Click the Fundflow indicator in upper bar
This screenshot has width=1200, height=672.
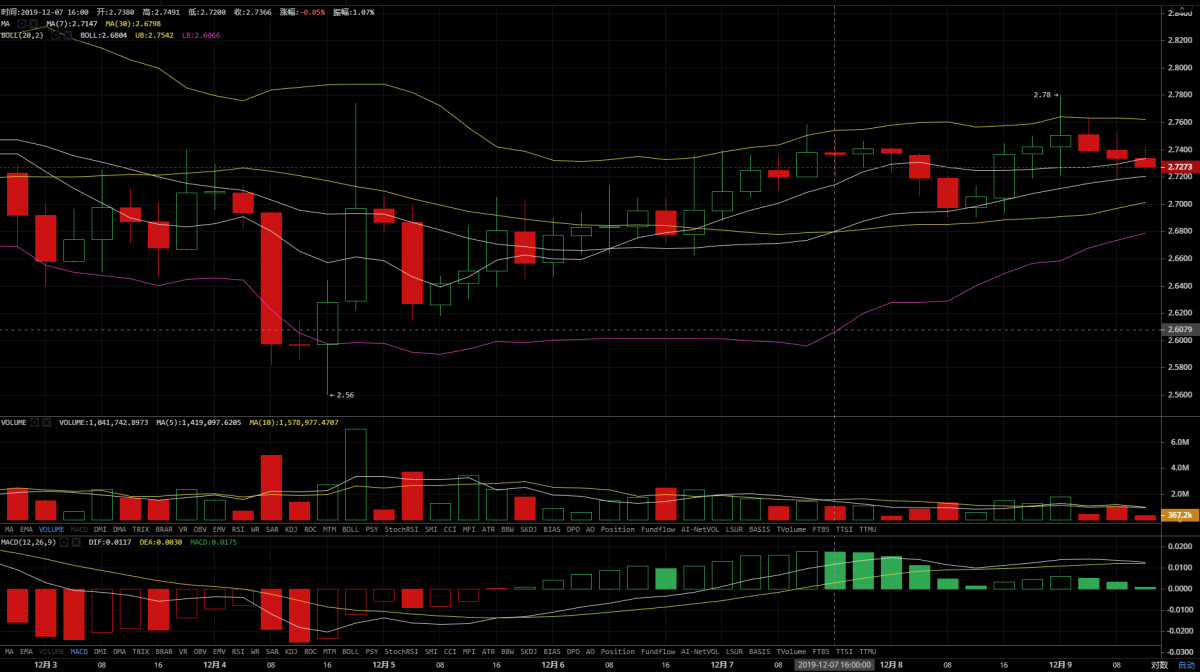coord(658,529)
